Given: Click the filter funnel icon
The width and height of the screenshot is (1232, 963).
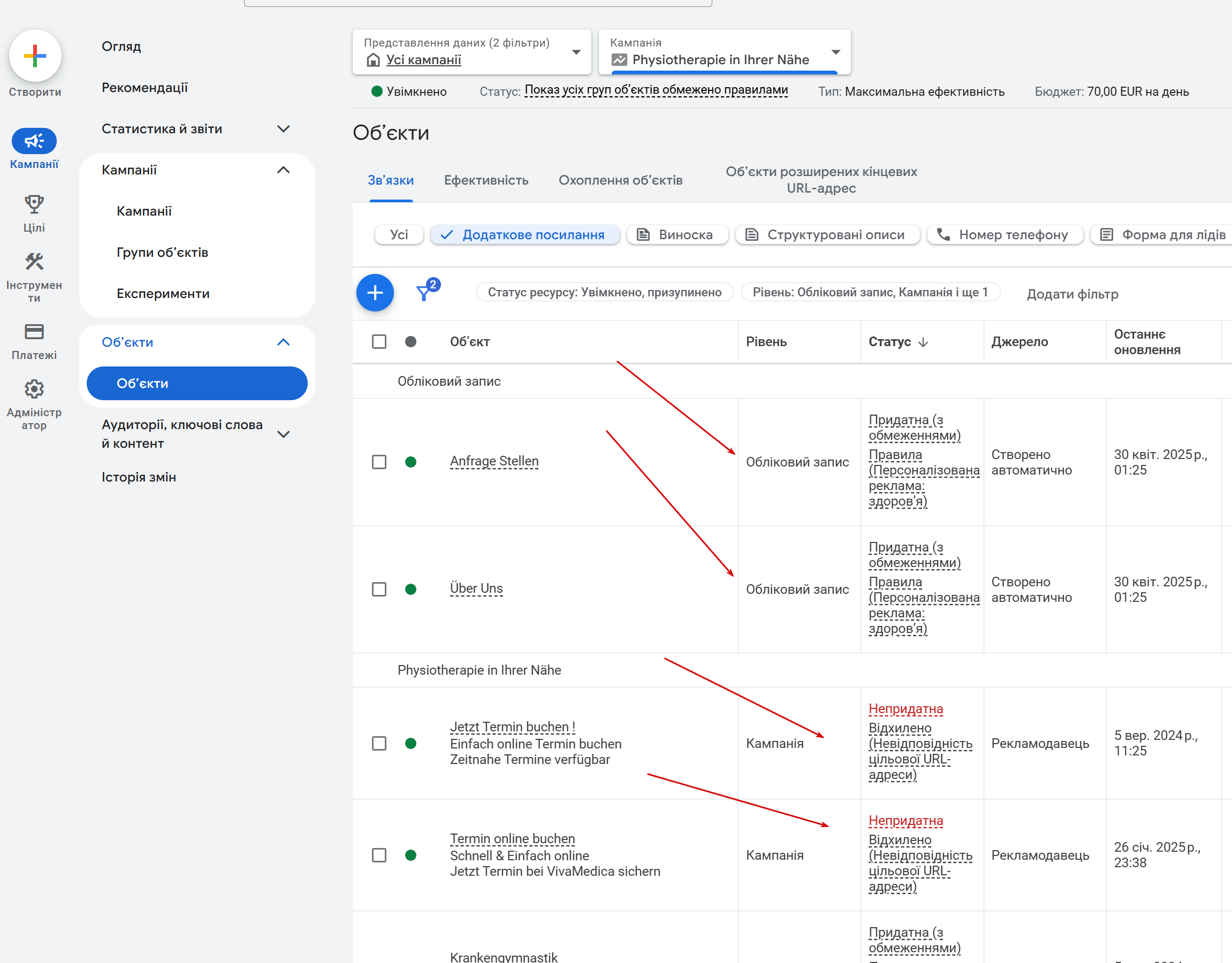Looking at the screenshot, I should click(424, 293).
